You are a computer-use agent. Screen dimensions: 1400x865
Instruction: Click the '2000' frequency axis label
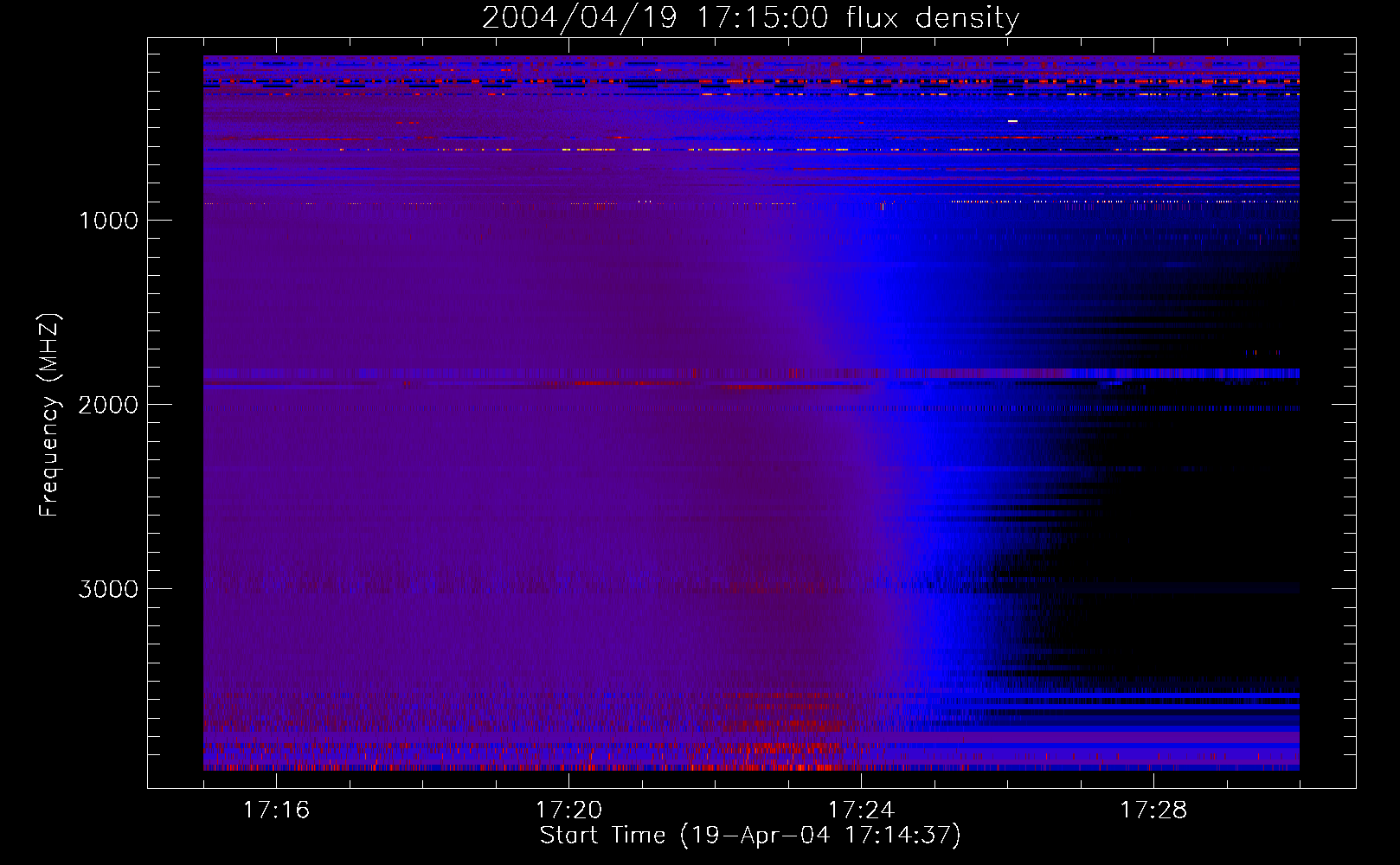108,405
